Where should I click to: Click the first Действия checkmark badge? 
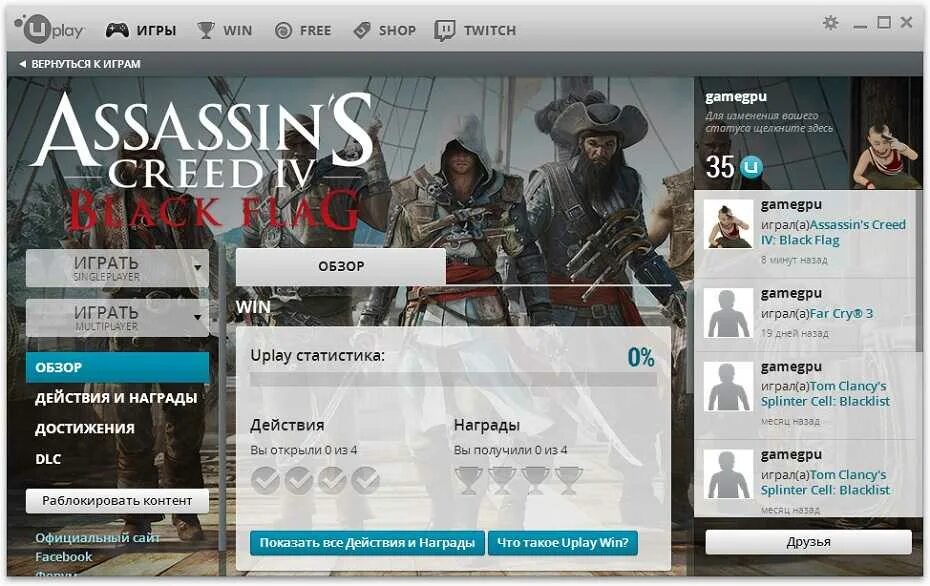point(265,480)
